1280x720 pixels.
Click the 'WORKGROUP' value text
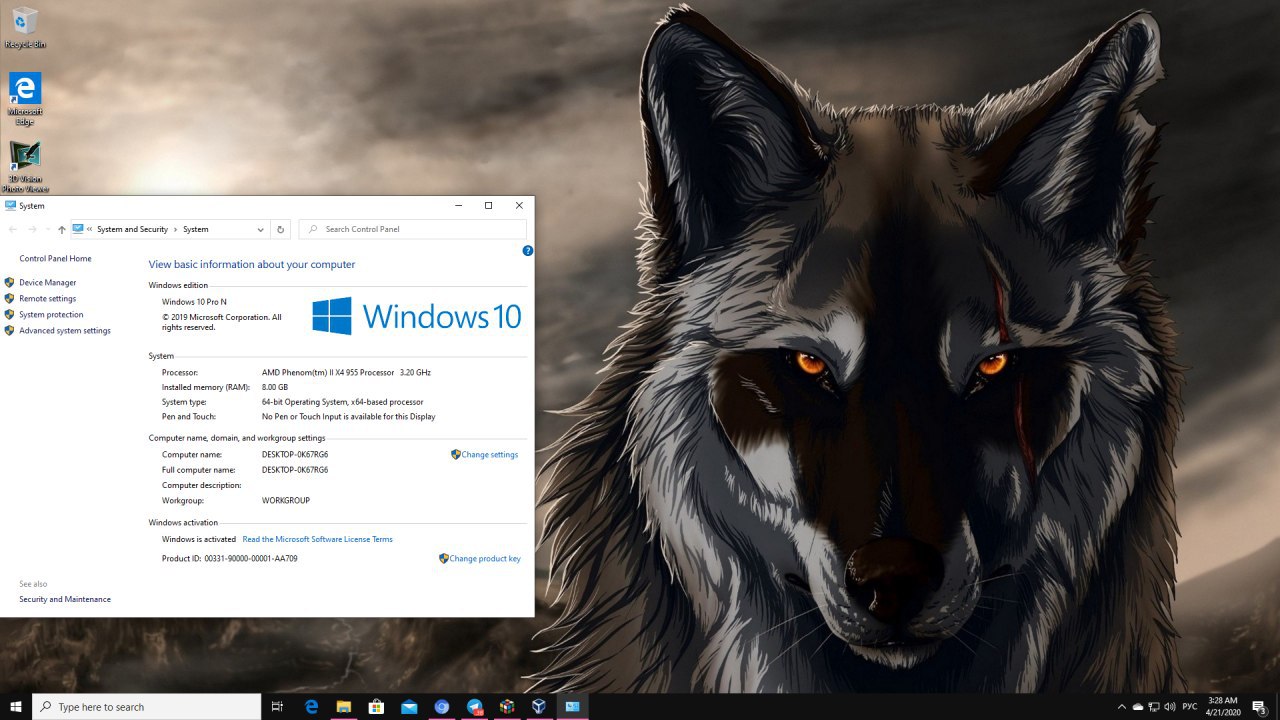286,500
